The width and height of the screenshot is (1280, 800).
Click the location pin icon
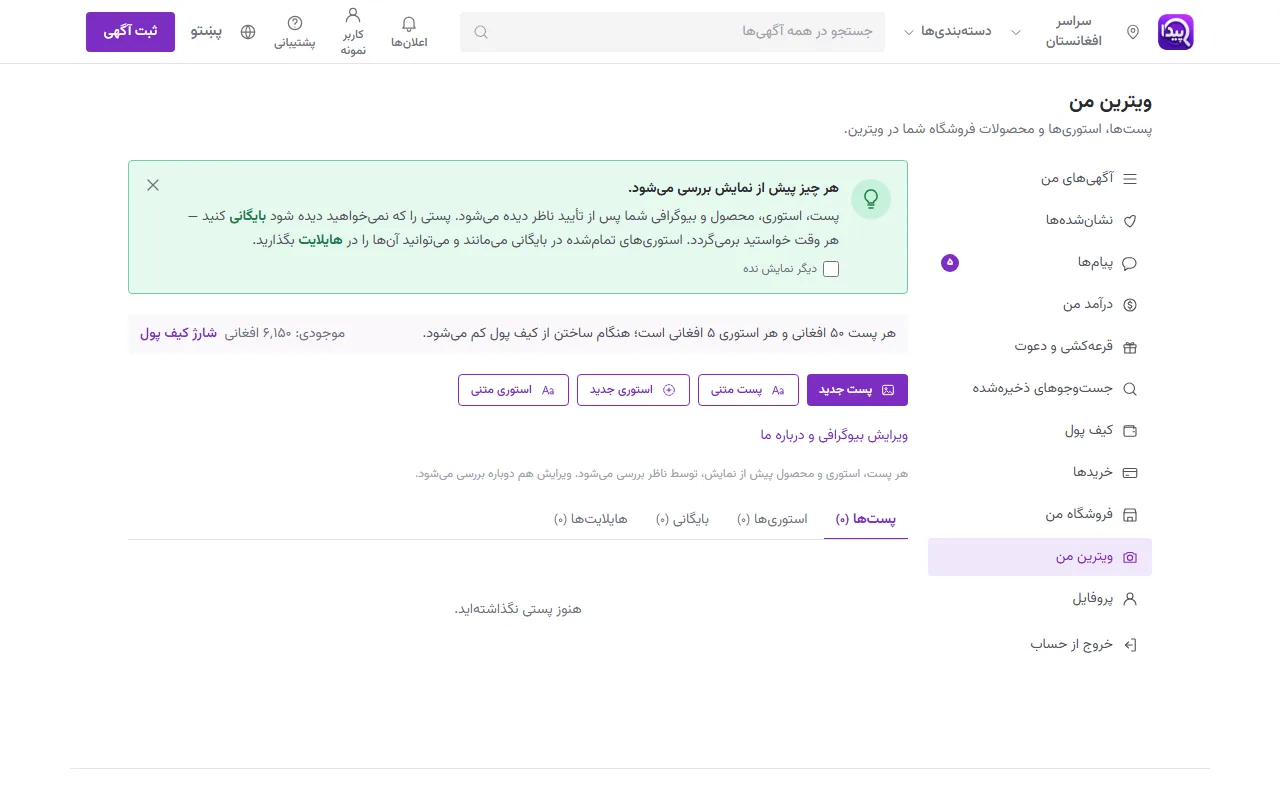pyautogui.click(x=1133, y=32)
